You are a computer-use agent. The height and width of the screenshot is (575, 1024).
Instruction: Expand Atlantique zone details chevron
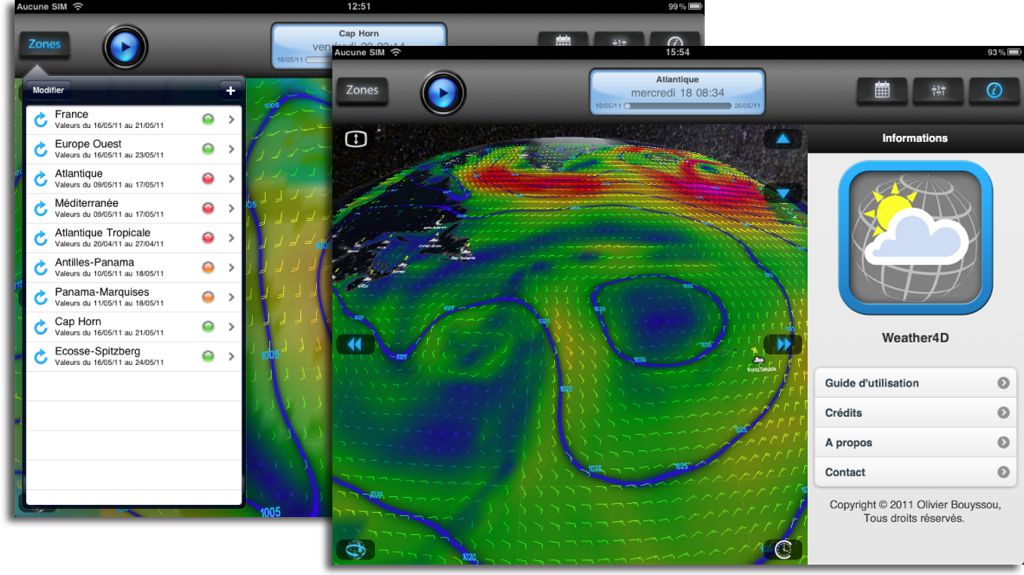[x=231, y=178]
